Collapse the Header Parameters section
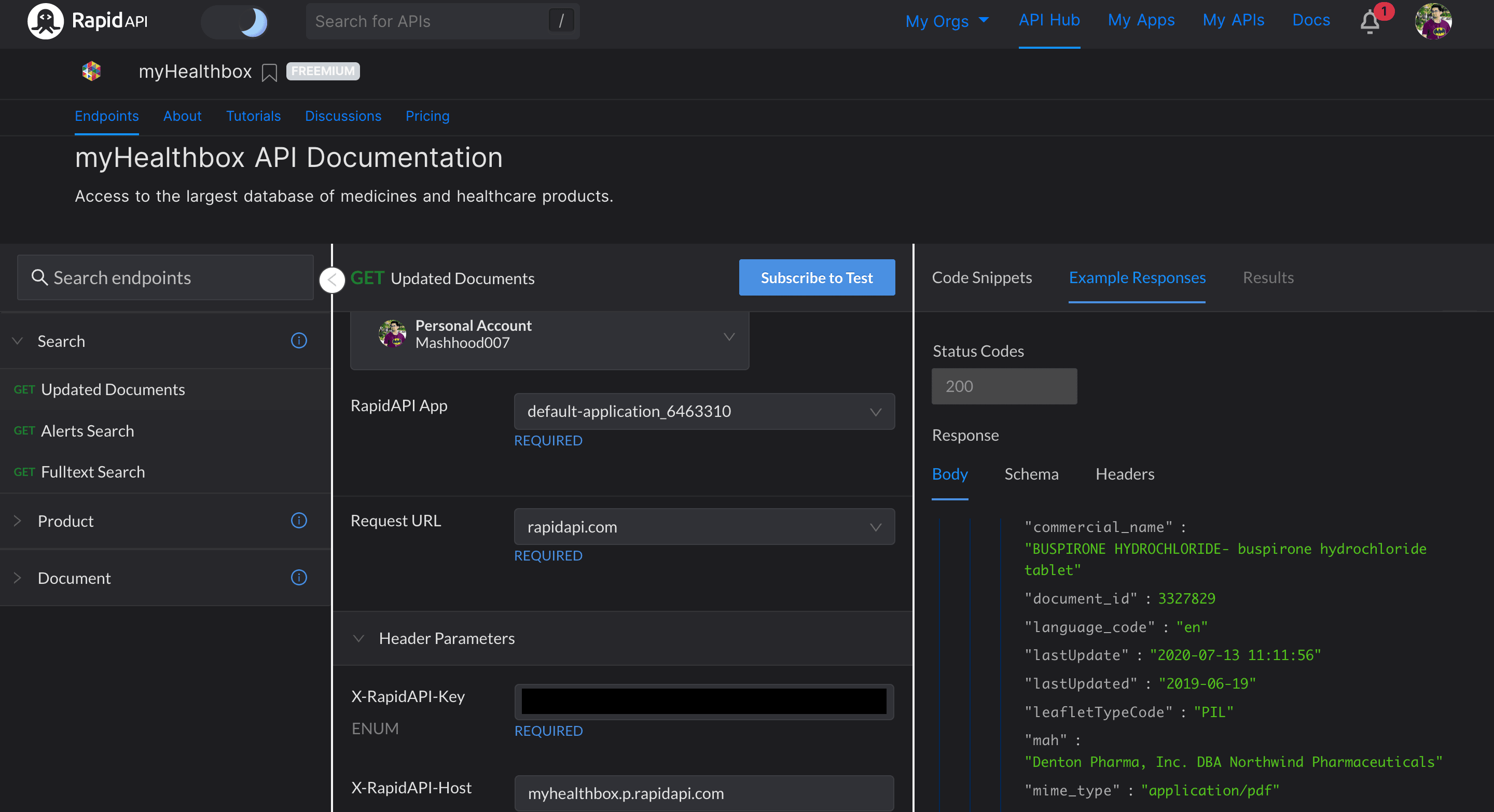The image size is (1494, 812). tap(358, 638)
